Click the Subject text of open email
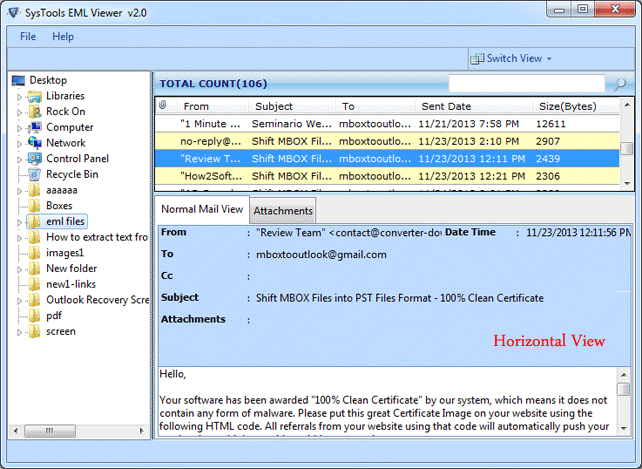 pos(400,298)
